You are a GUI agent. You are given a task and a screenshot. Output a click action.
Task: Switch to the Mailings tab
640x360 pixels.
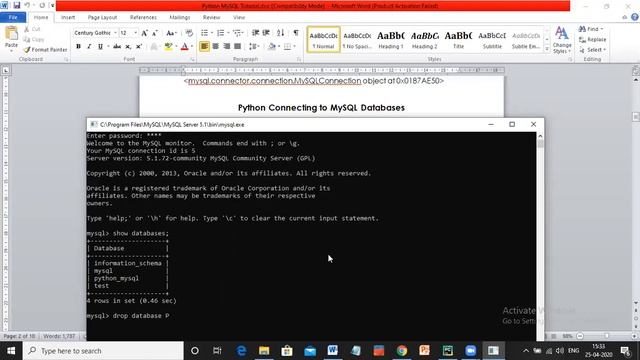180,17
